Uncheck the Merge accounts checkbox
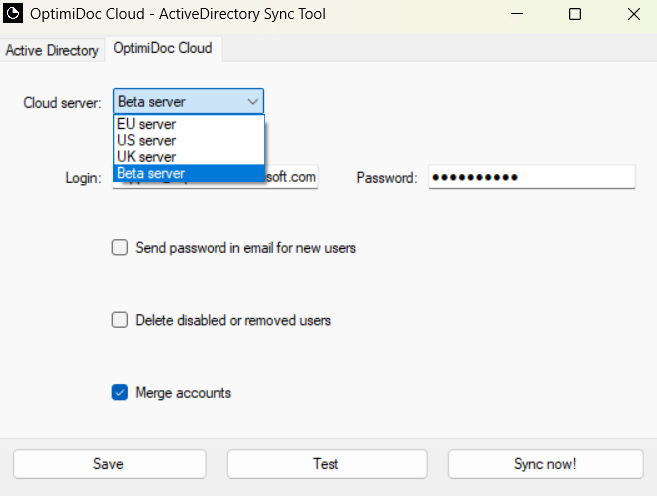Screen dimensions: 657x496 click(x=120, y=393)
